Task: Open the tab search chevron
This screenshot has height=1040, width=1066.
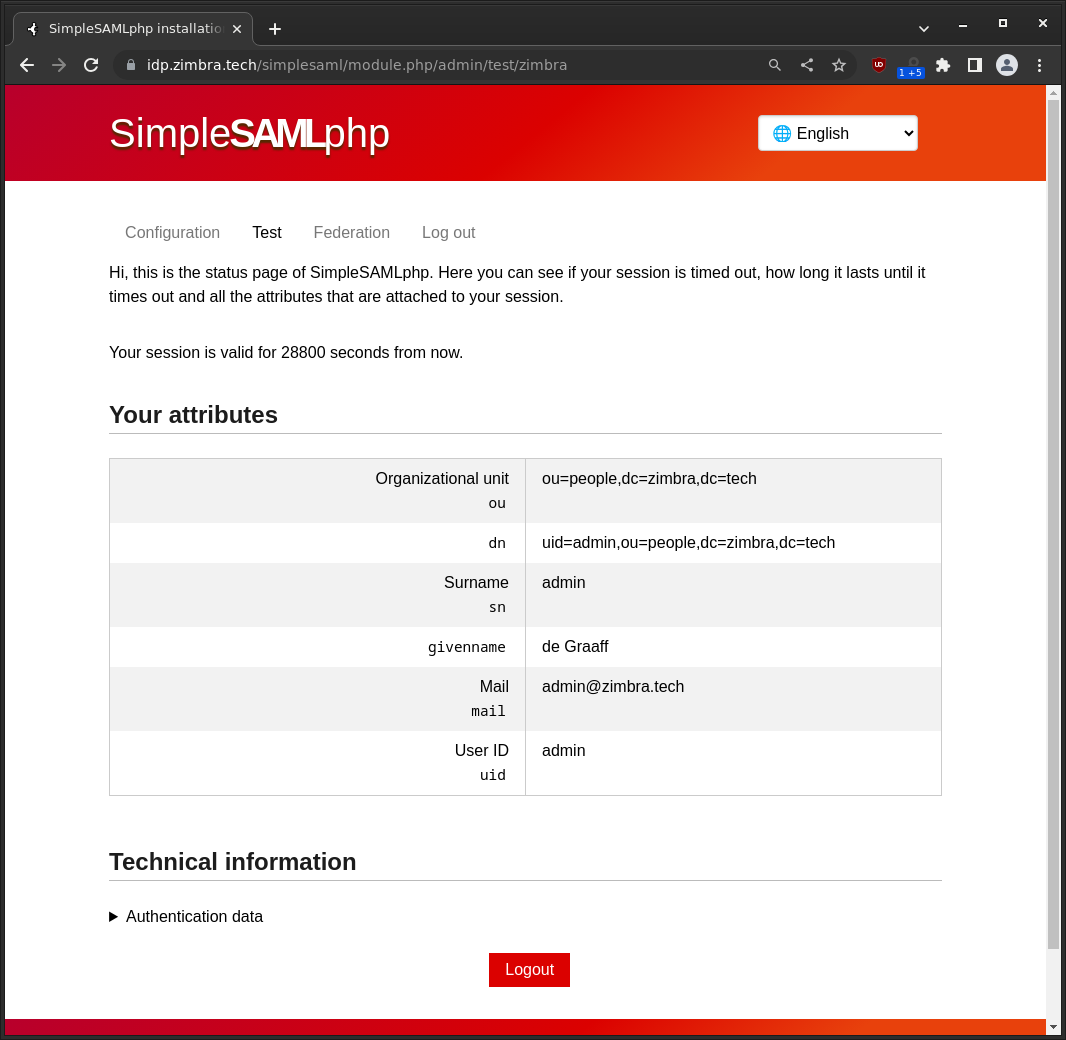Action: pos(923,29)
